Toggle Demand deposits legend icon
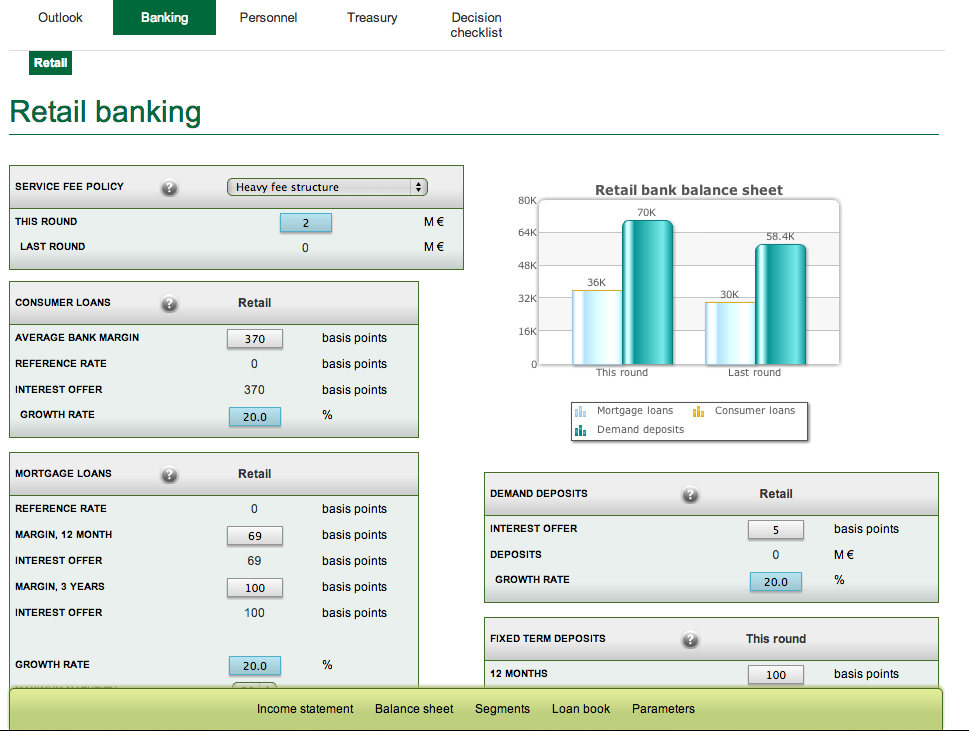The height and width of the screenshot is (731, 969). coord(580,430)
